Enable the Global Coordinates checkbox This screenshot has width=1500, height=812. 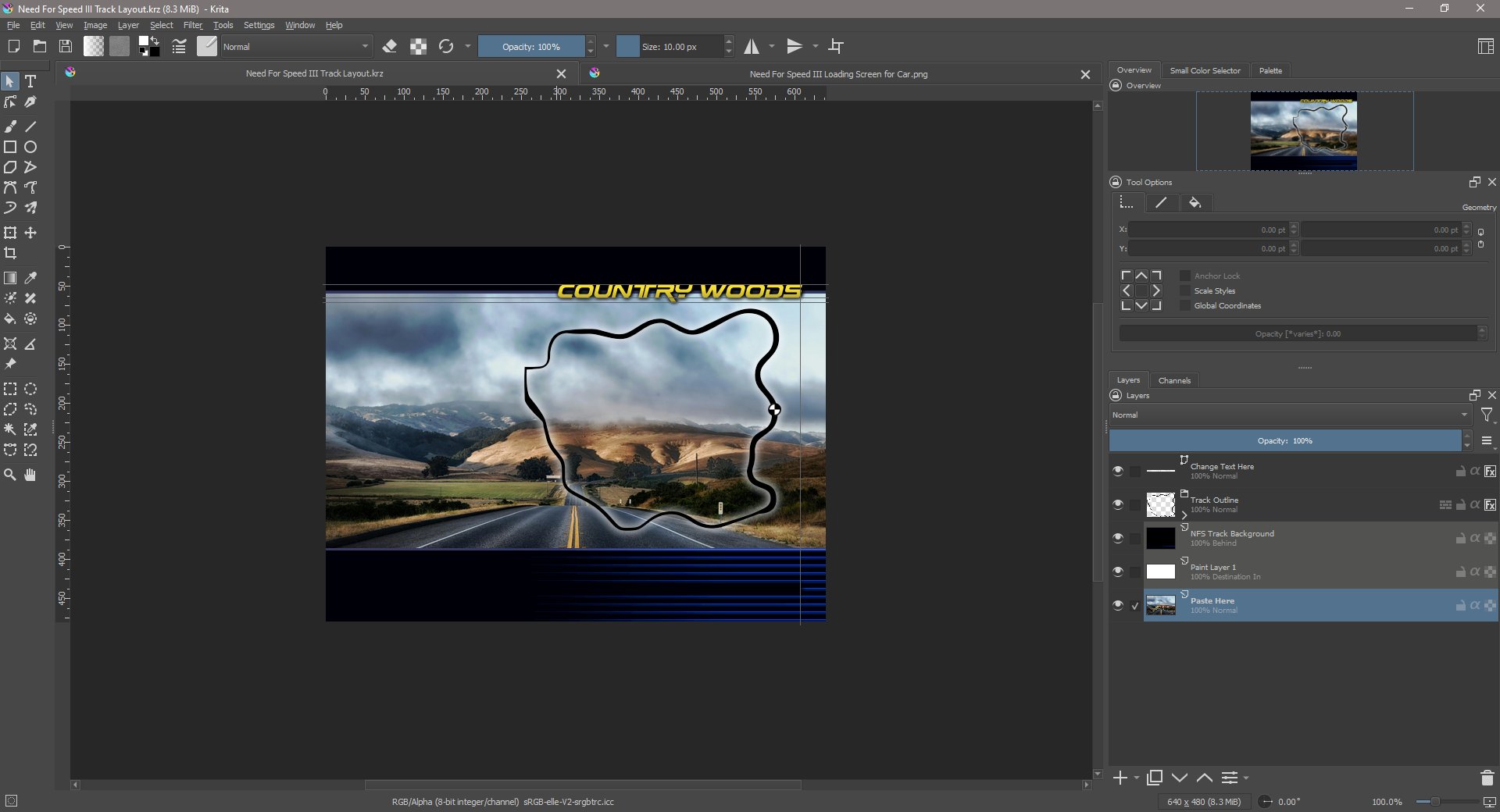point(1185,305)
